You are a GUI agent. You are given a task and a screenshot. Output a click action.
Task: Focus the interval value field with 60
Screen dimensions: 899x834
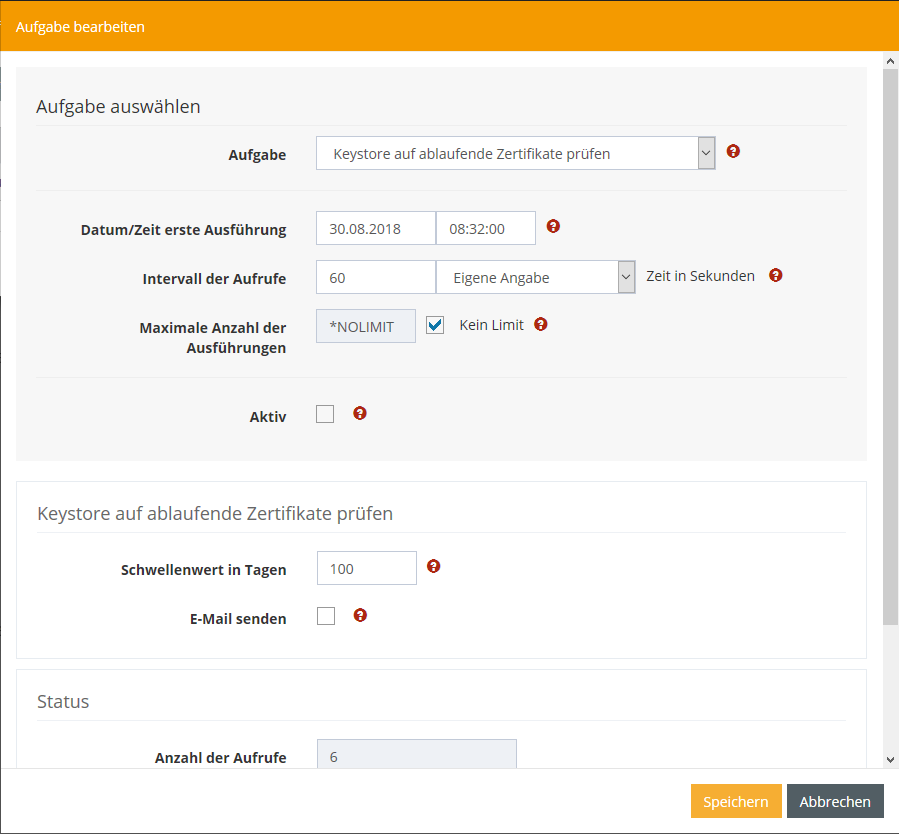(x=375, y=277)
